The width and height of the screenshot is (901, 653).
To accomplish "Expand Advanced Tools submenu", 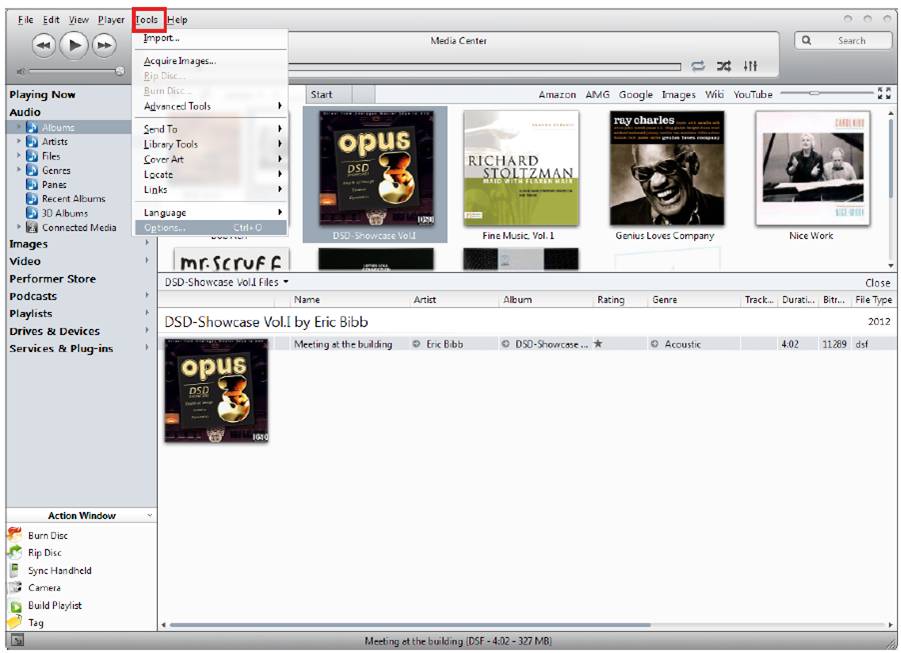I will coord(211,106).
